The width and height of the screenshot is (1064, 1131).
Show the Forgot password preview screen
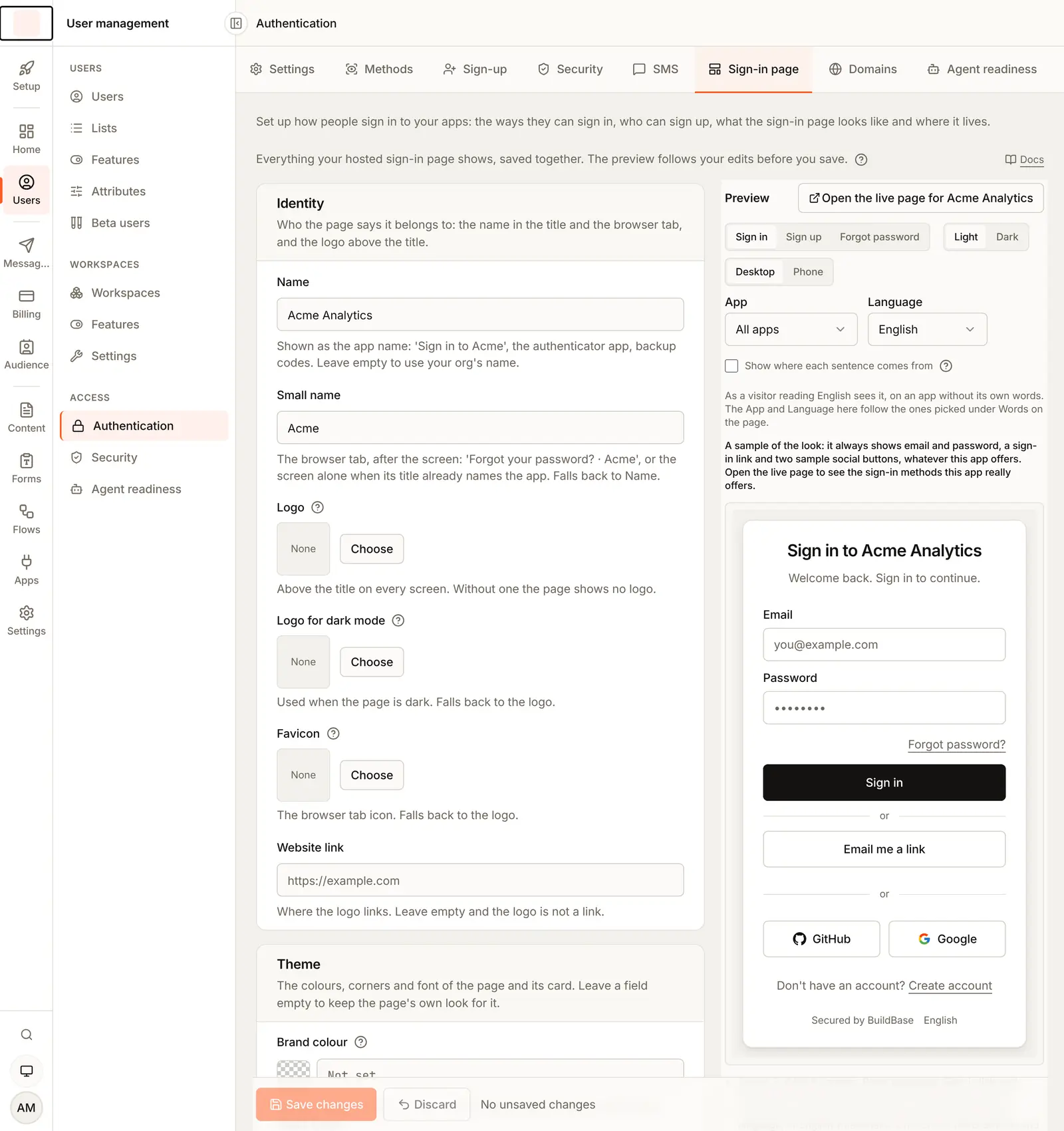point(879,237)
